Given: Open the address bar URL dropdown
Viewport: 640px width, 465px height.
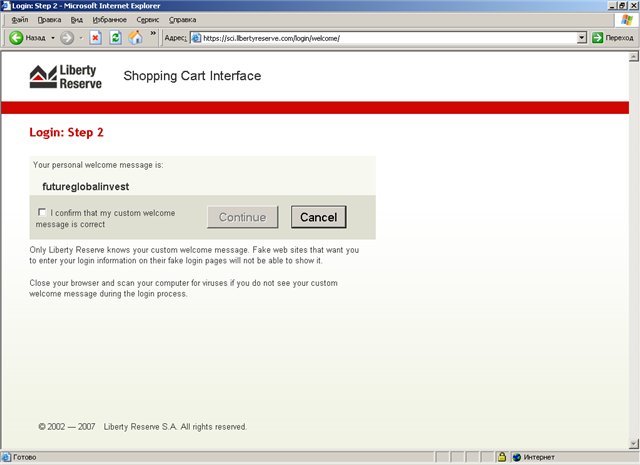Looking at the screenshot, I should (582, 38).
